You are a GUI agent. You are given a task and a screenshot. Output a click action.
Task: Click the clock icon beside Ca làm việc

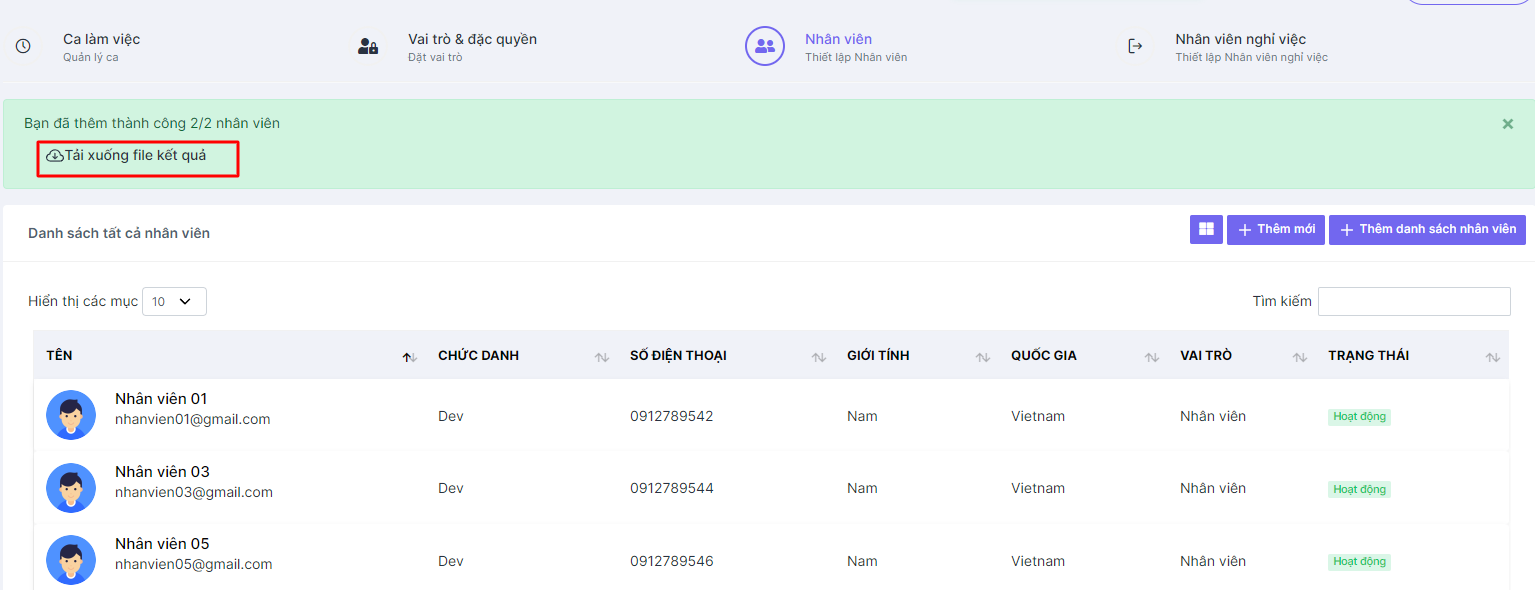point(23,46)
